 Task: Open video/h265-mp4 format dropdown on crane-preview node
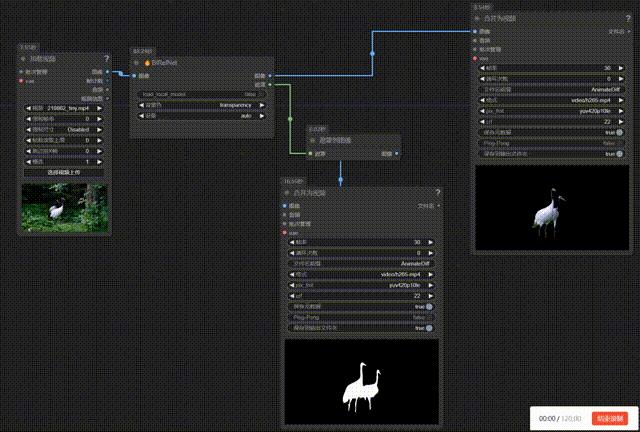(x=551, y=100)
